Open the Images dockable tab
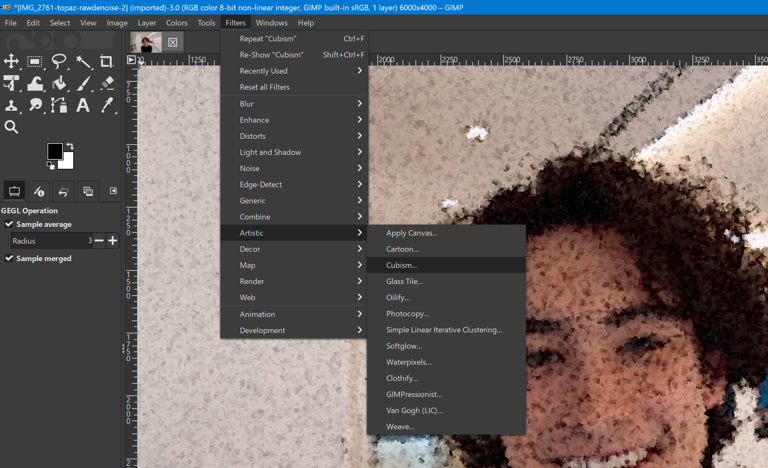The height and width of the screenshot is (468, 768). [88, 191]
